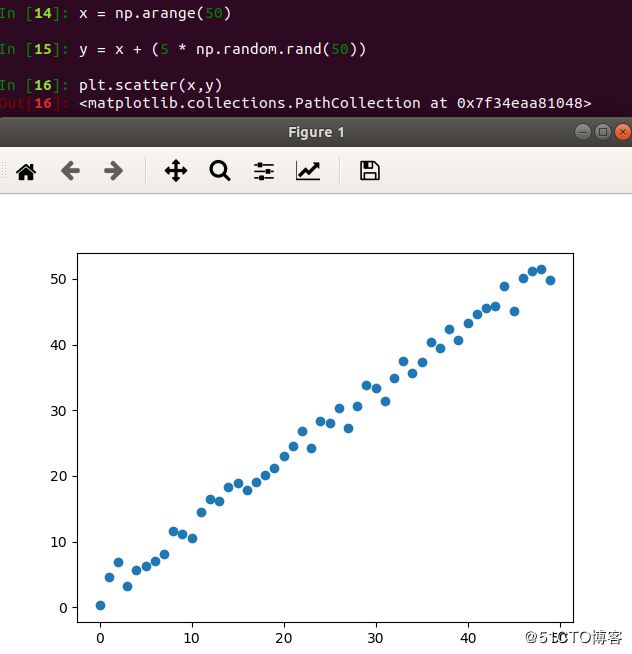Maximize the Figure 1 window
The height and width of the screenshot is (654, 632).
coord(603,132)
